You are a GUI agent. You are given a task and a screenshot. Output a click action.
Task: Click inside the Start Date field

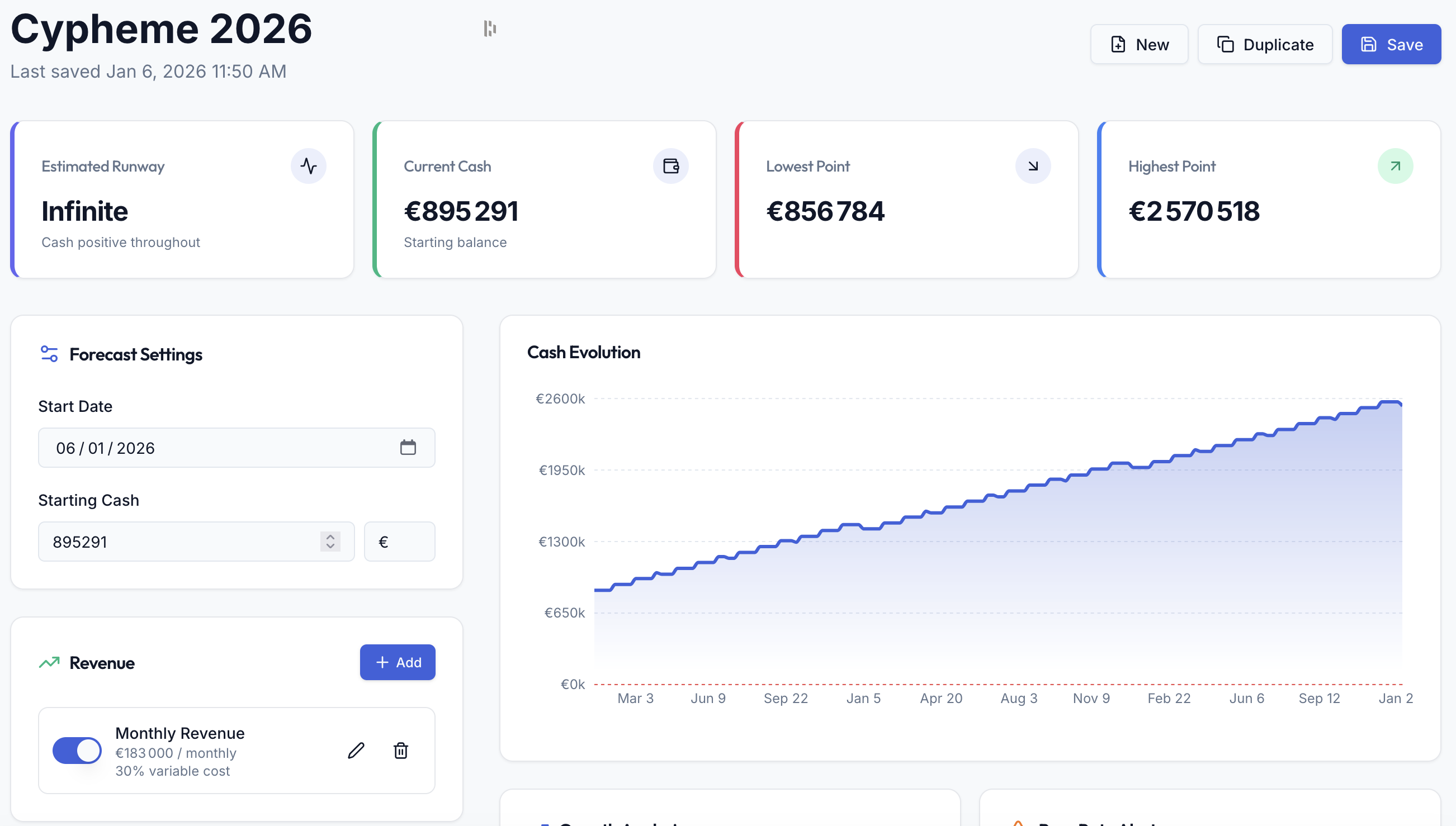coord(198,447)
